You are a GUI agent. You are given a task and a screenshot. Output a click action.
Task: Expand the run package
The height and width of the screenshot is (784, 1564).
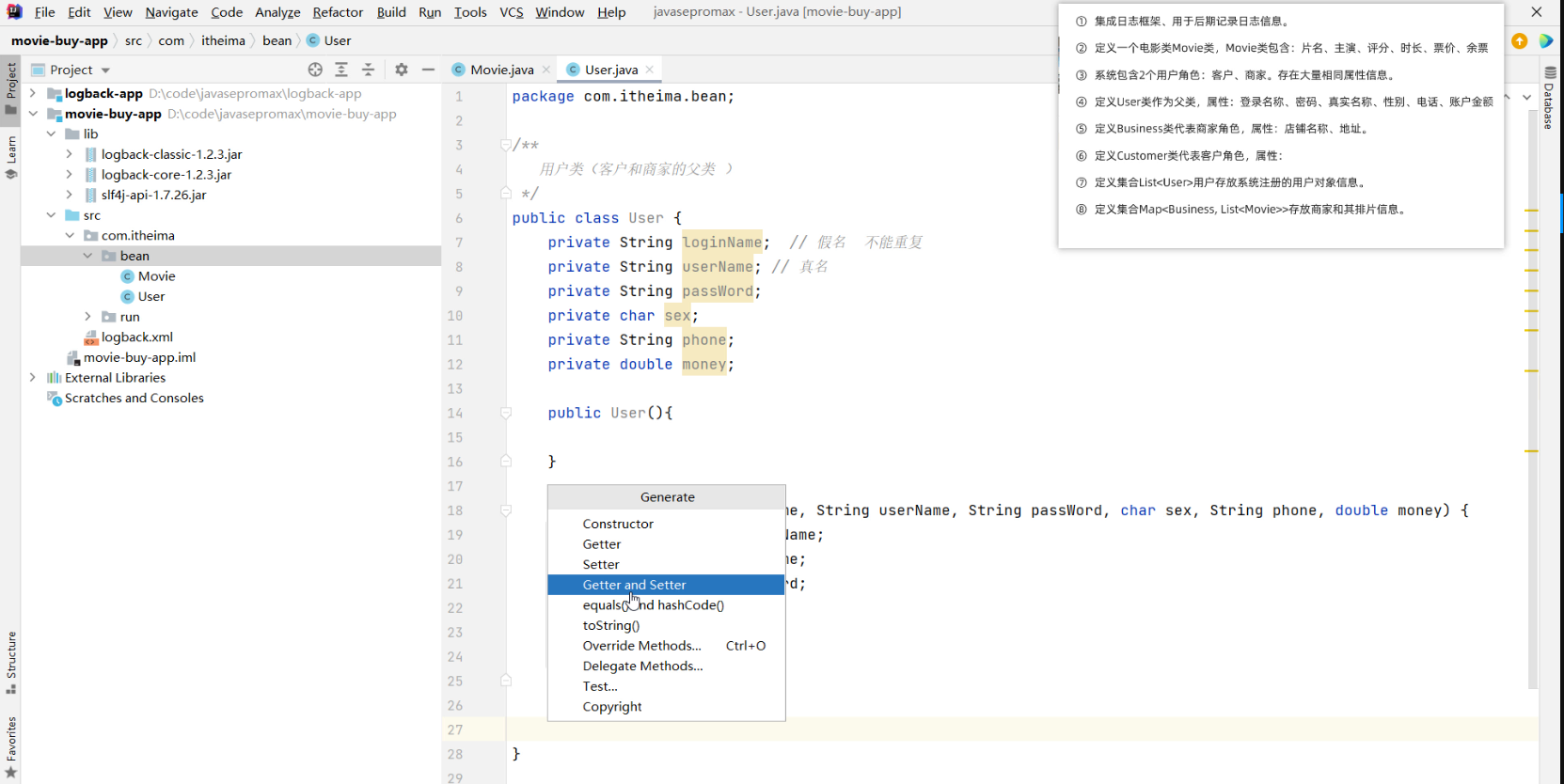pos(87,317)
